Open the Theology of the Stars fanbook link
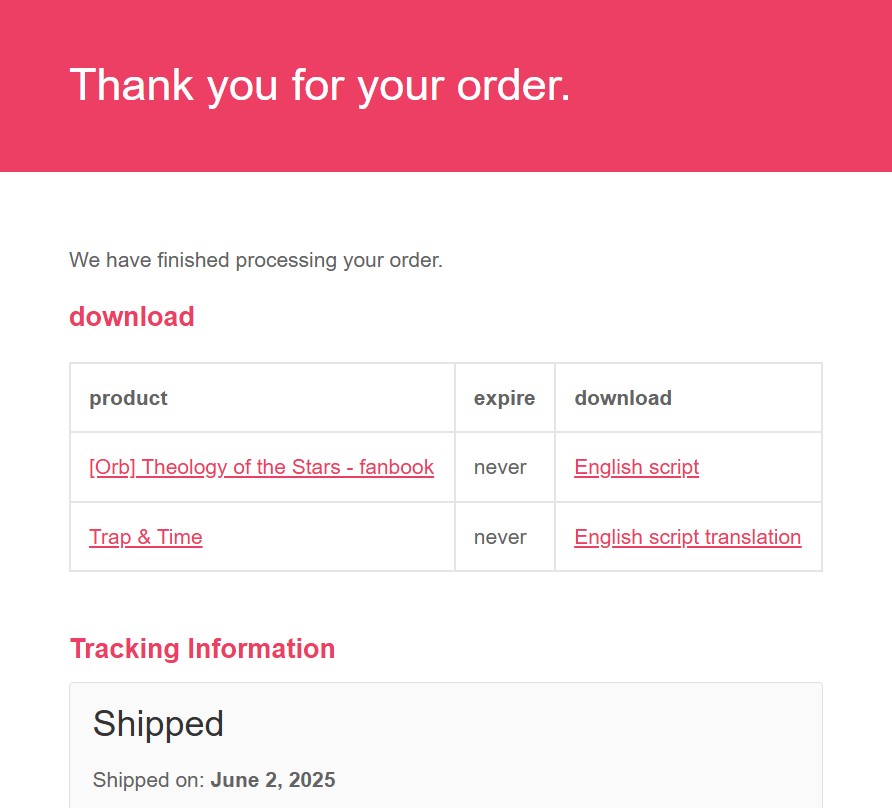 (x=261, y=467)
